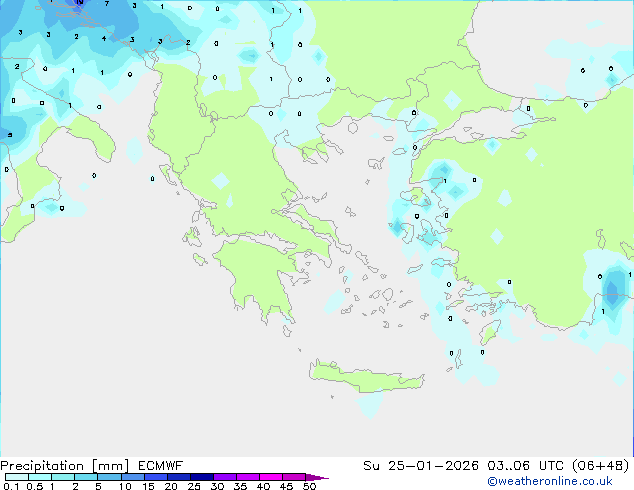The width and height of the screenshot is (634, 490).
Task: Select the legend swatch between 20 and 25
Action: [x=179, y=477]
